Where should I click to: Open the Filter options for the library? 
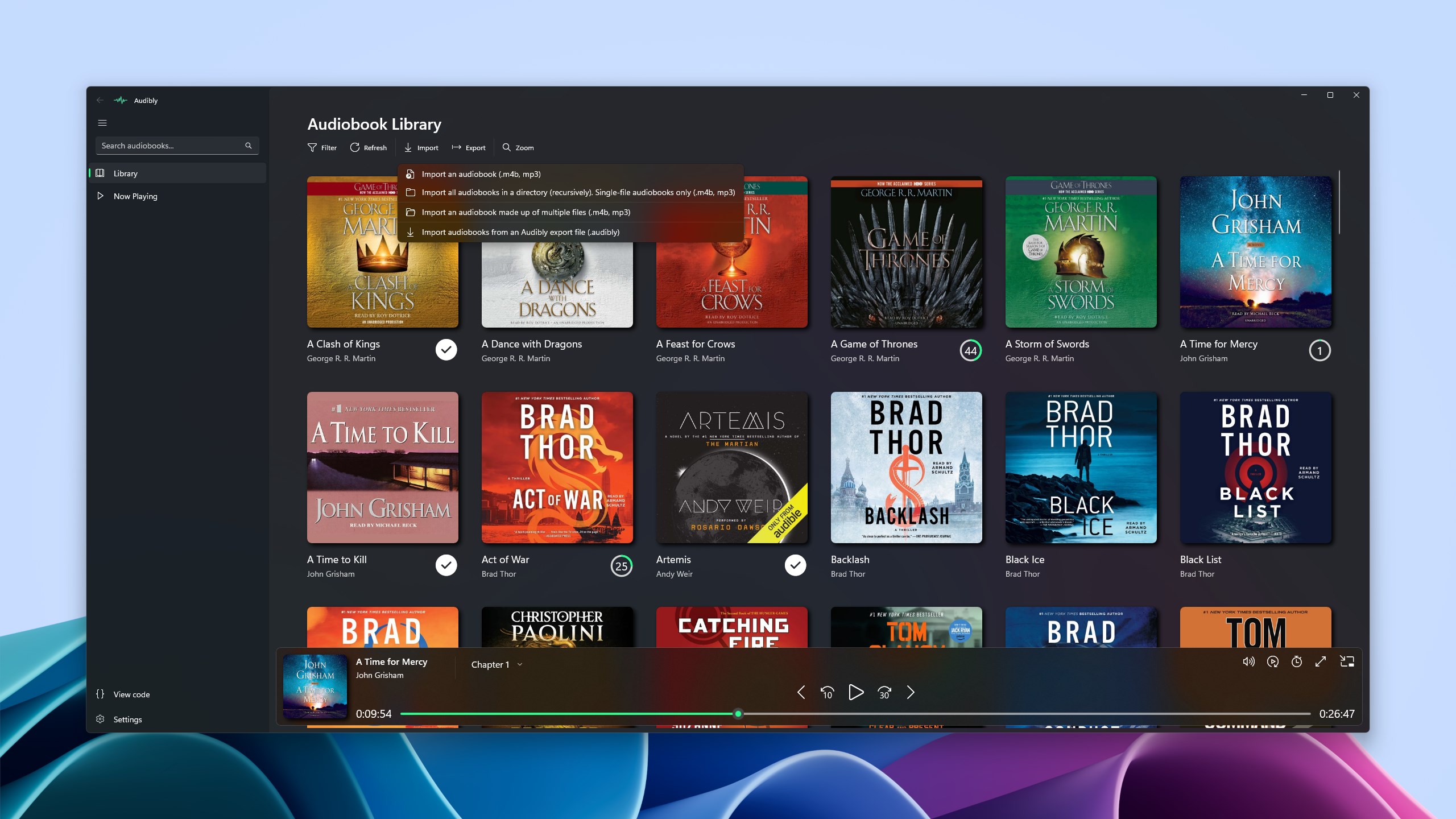322,147
